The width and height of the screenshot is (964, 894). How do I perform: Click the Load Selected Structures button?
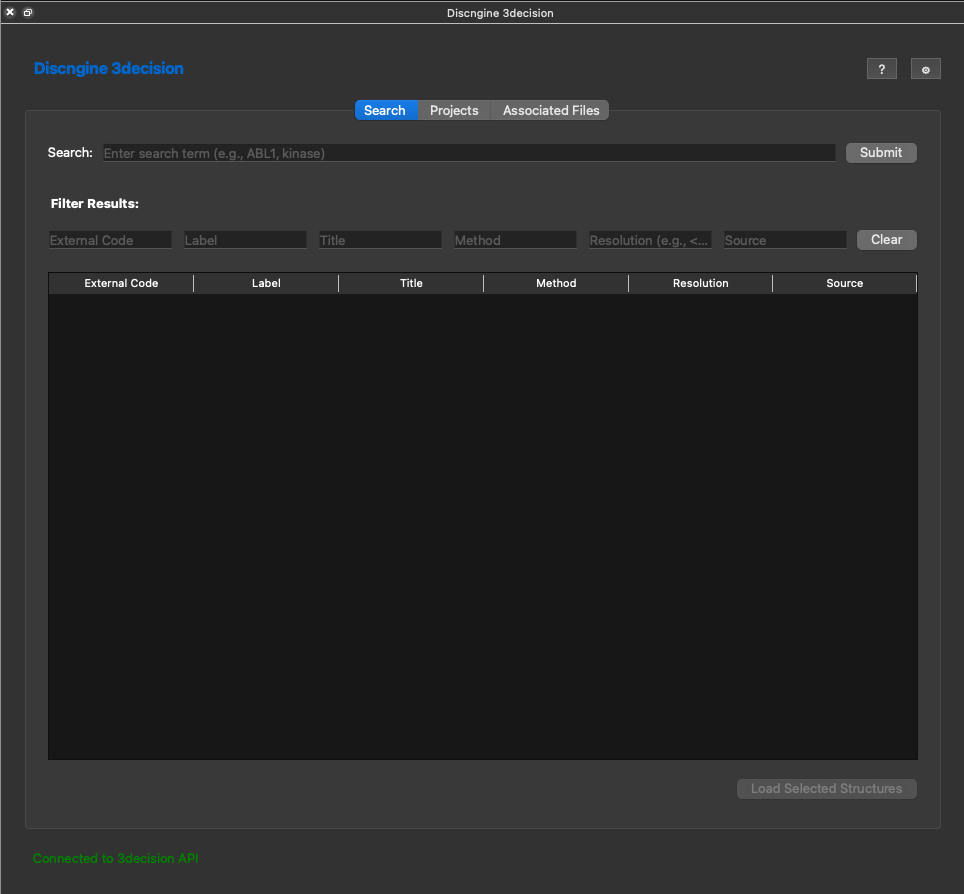pos(826,789)
